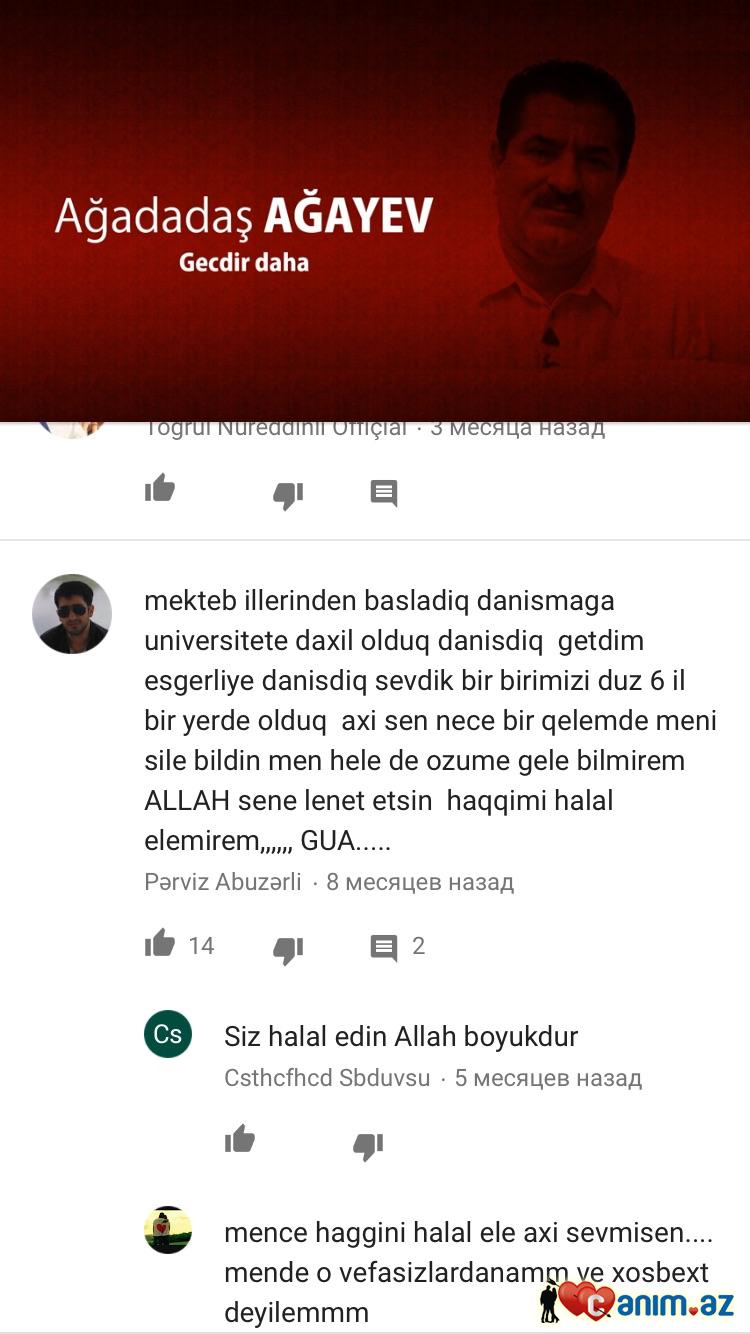Tap the 'Gecdir daha' song title
The width and height of the screenshot is (750, 1334).
[x=244, y=263]
